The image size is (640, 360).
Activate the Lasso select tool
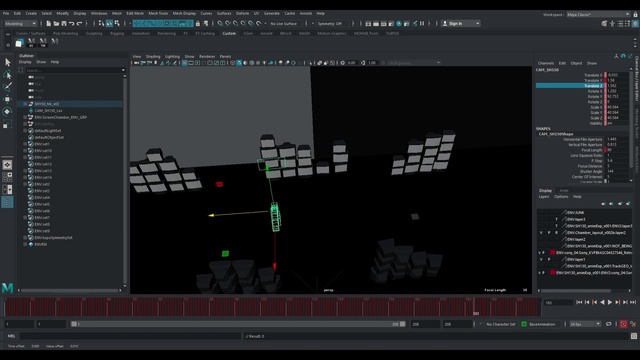(7, 75)
